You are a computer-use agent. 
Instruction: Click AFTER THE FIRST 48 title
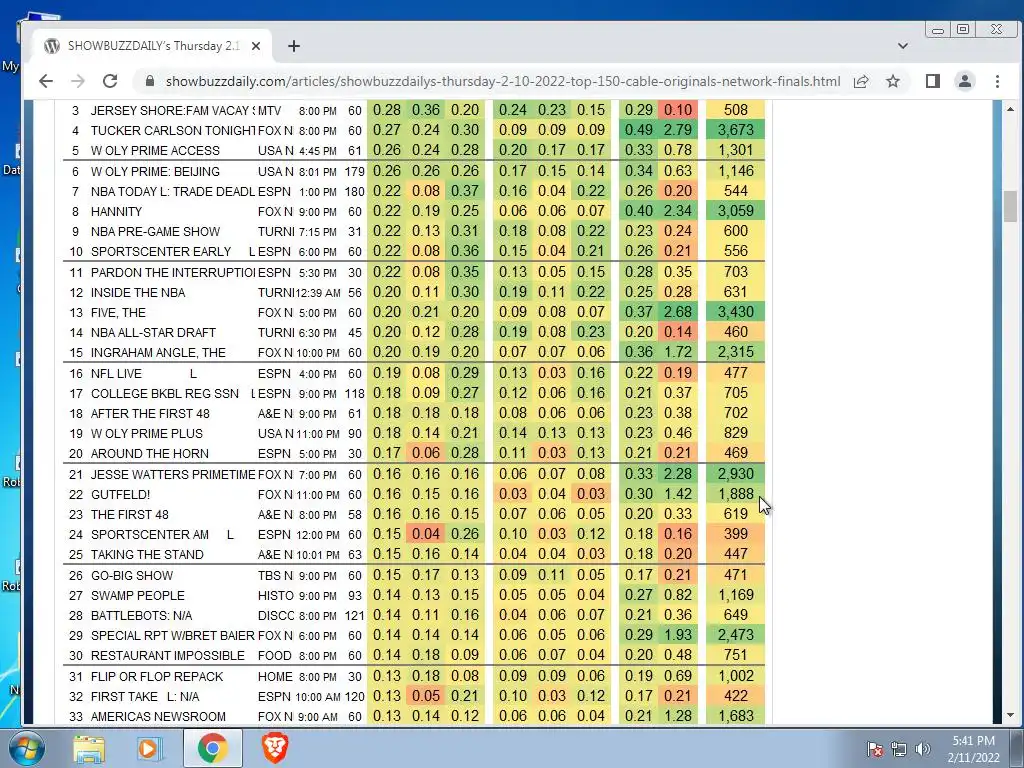150,413
